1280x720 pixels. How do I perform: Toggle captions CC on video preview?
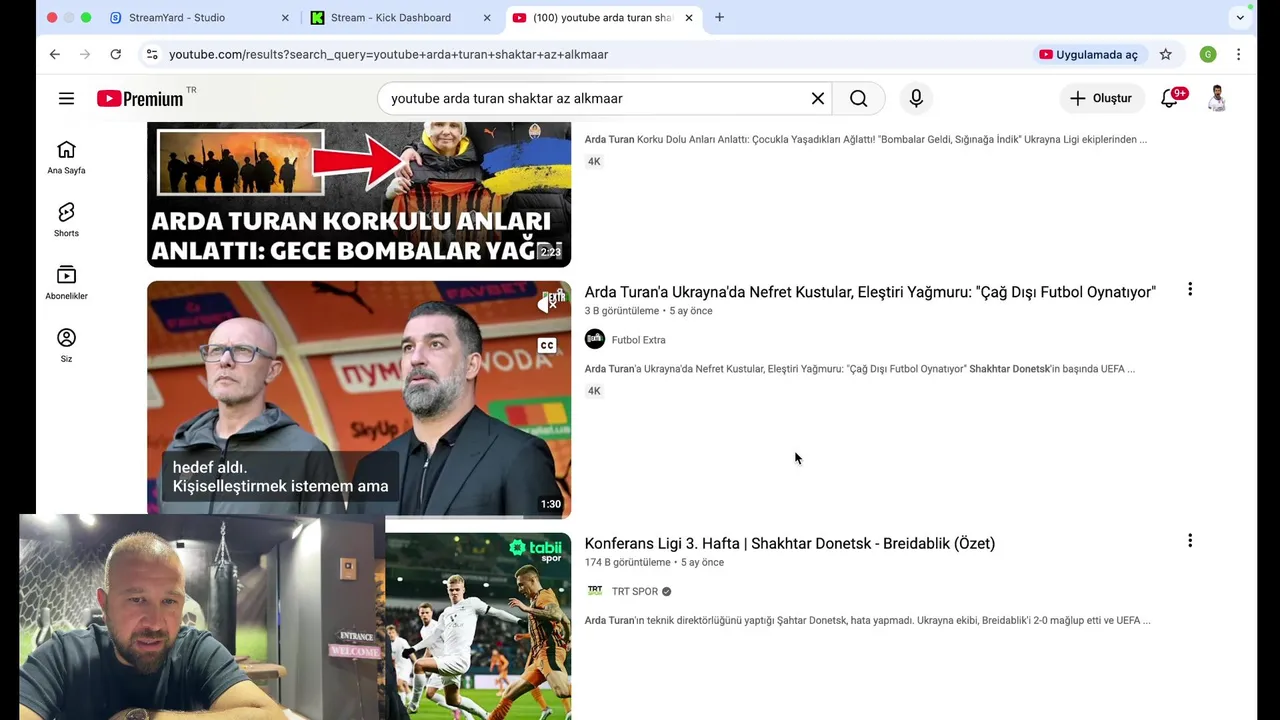[547, 346]
